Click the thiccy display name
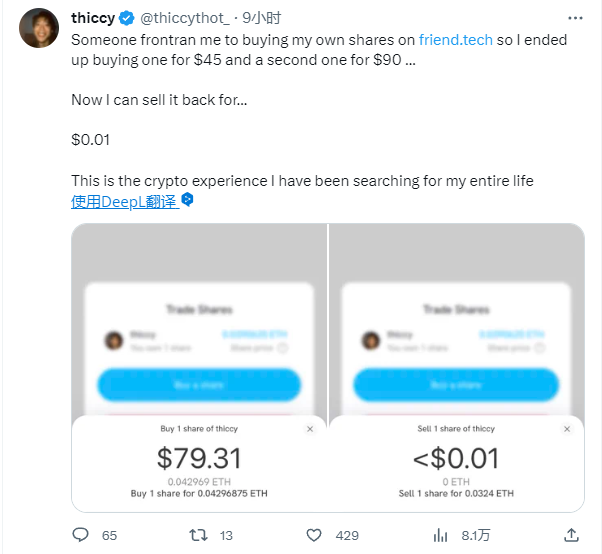The width and height of the screenshot is (602, 554). coord(92,18)
